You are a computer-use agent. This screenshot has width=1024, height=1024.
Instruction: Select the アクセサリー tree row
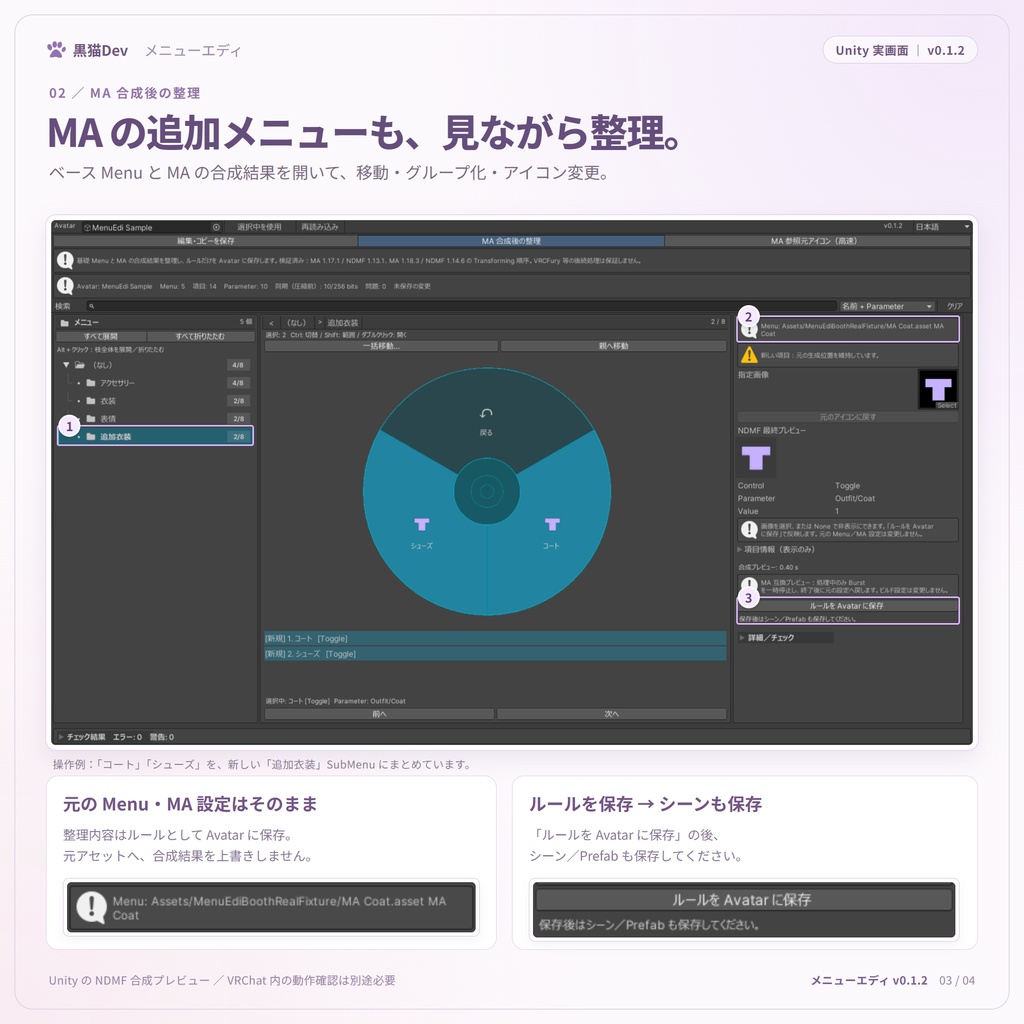[155, 383]
